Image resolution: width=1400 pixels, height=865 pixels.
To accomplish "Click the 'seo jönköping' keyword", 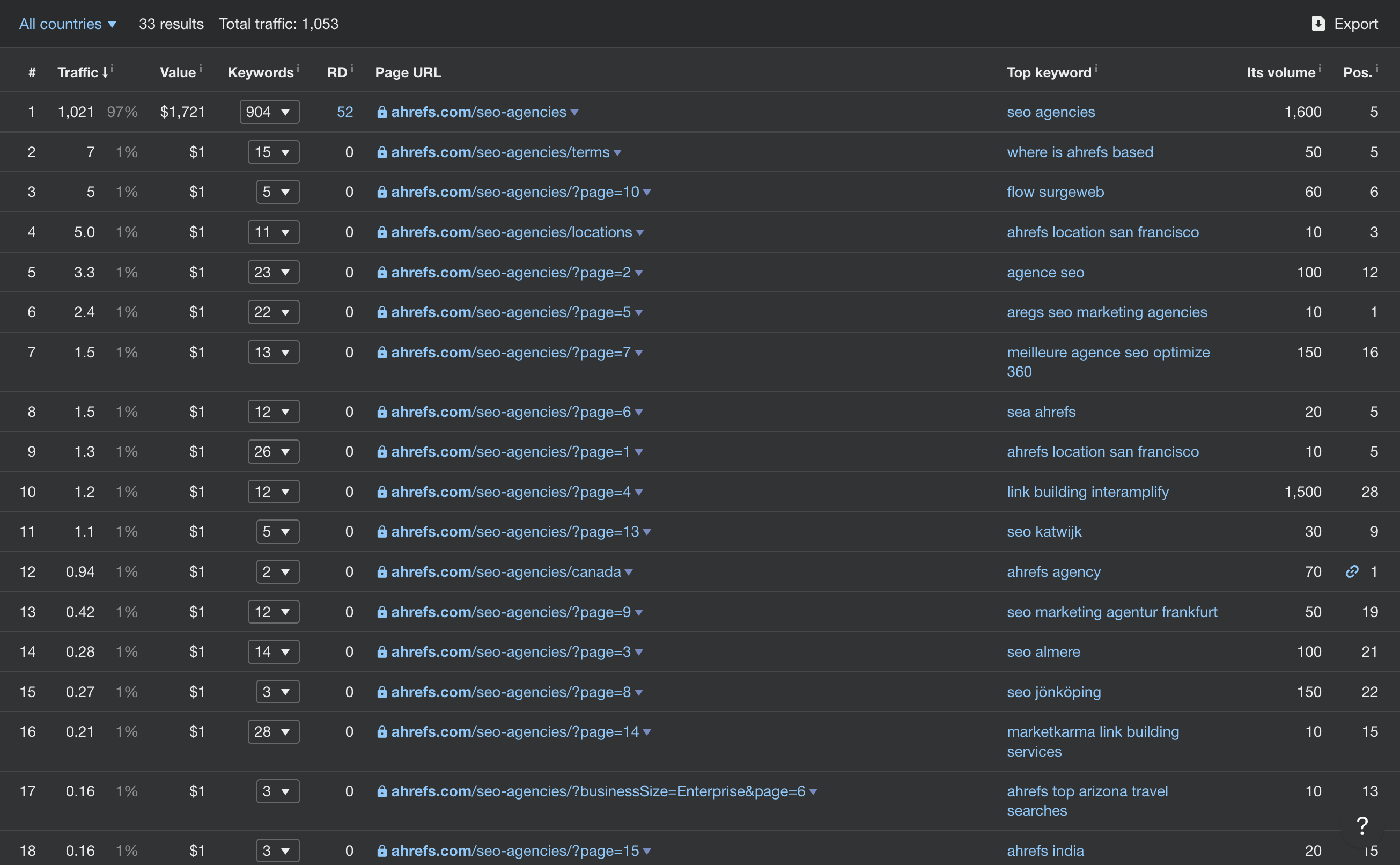I will 1053,692.
